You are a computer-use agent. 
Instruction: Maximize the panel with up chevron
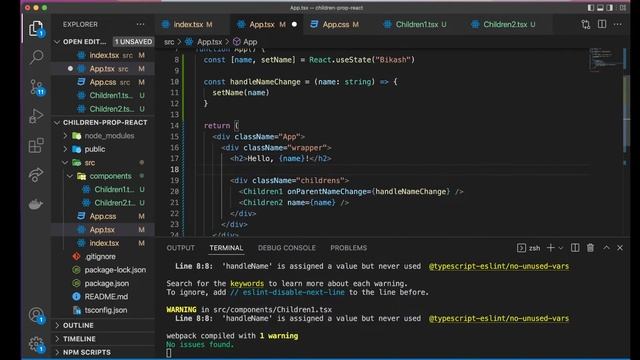tap(607, 248)
